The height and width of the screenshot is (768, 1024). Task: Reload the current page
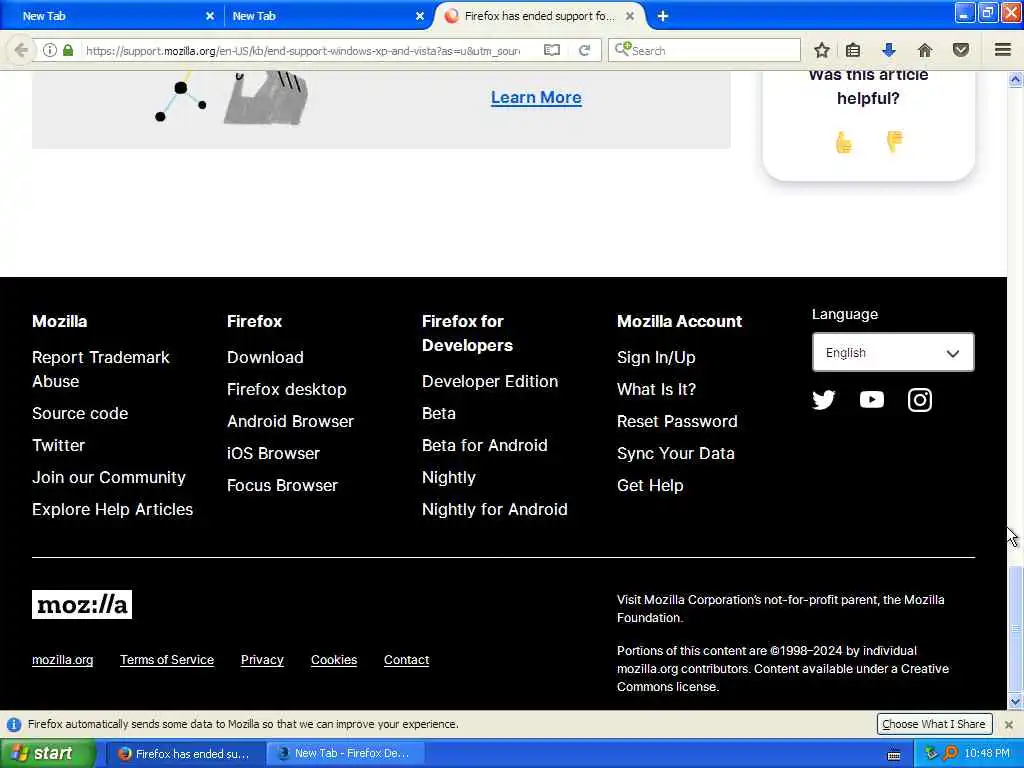584,50
